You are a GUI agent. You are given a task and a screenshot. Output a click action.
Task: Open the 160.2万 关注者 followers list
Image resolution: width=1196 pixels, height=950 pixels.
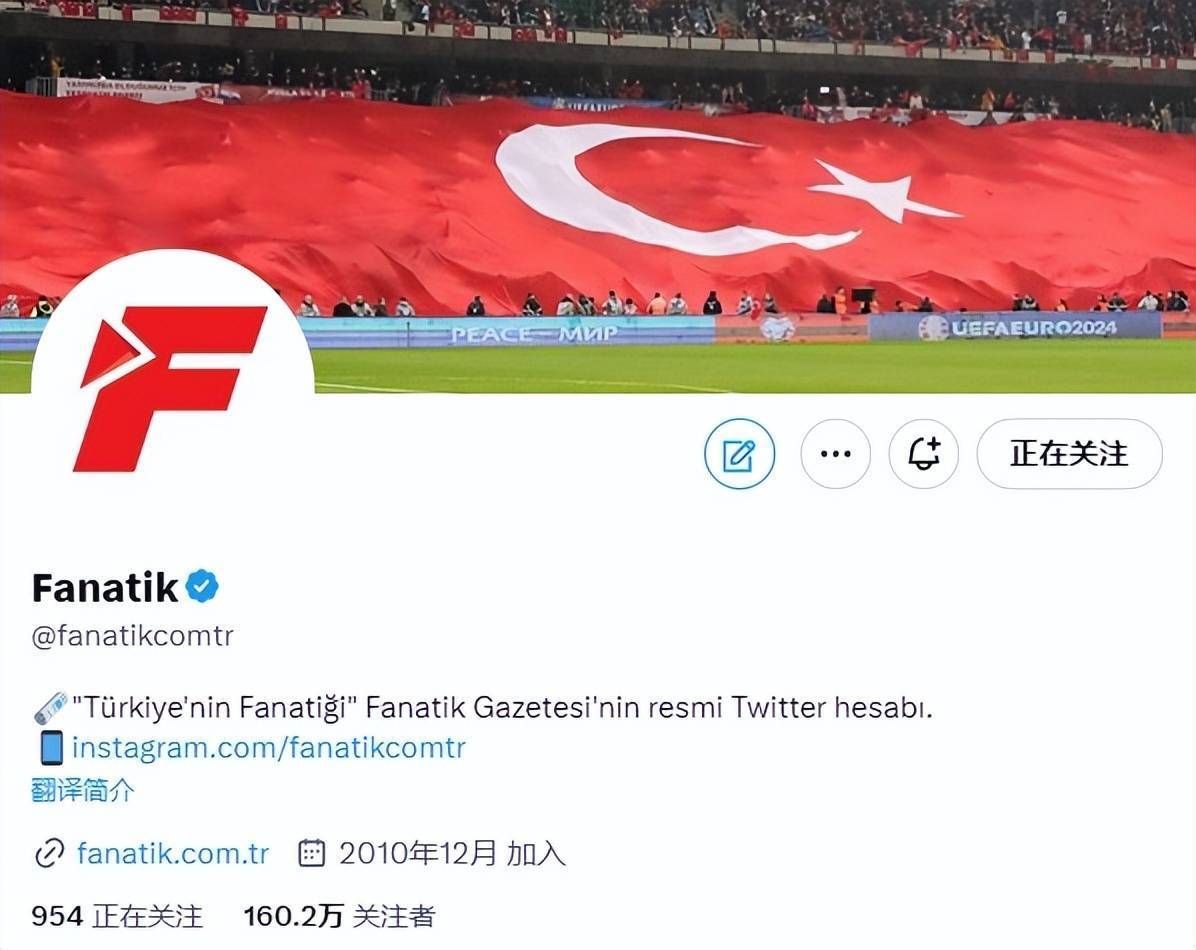click(x=339, y=916)
